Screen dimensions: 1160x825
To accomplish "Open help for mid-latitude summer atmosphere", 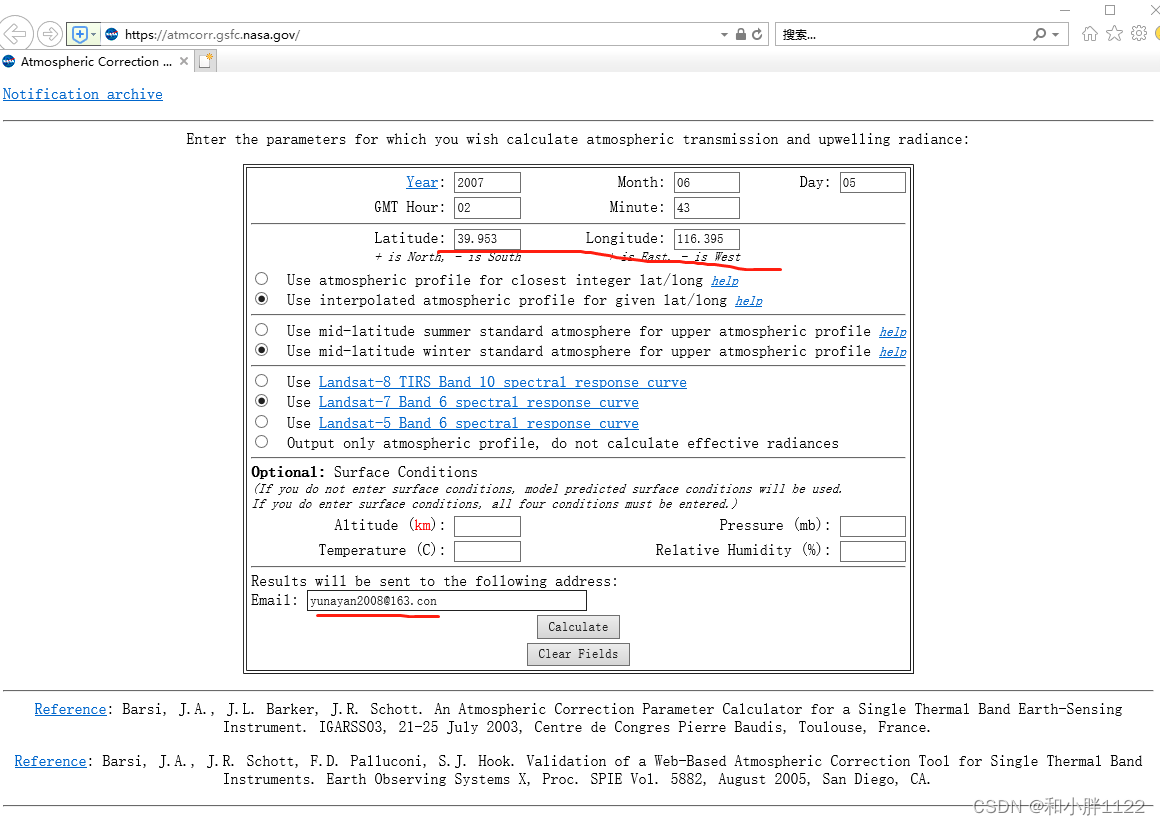I will tap(893, 332).
